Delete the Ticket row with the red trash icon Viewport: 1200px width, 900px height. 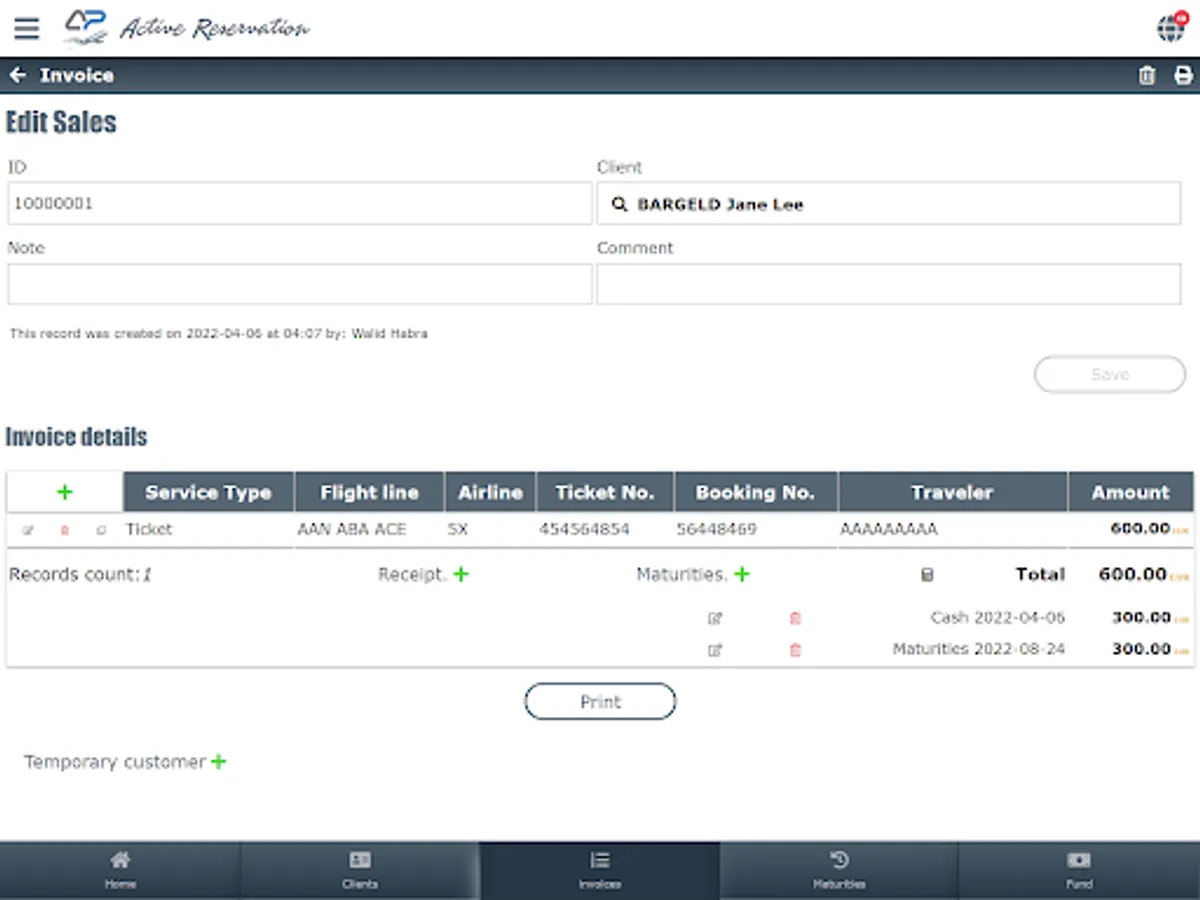tap(65, 529)
